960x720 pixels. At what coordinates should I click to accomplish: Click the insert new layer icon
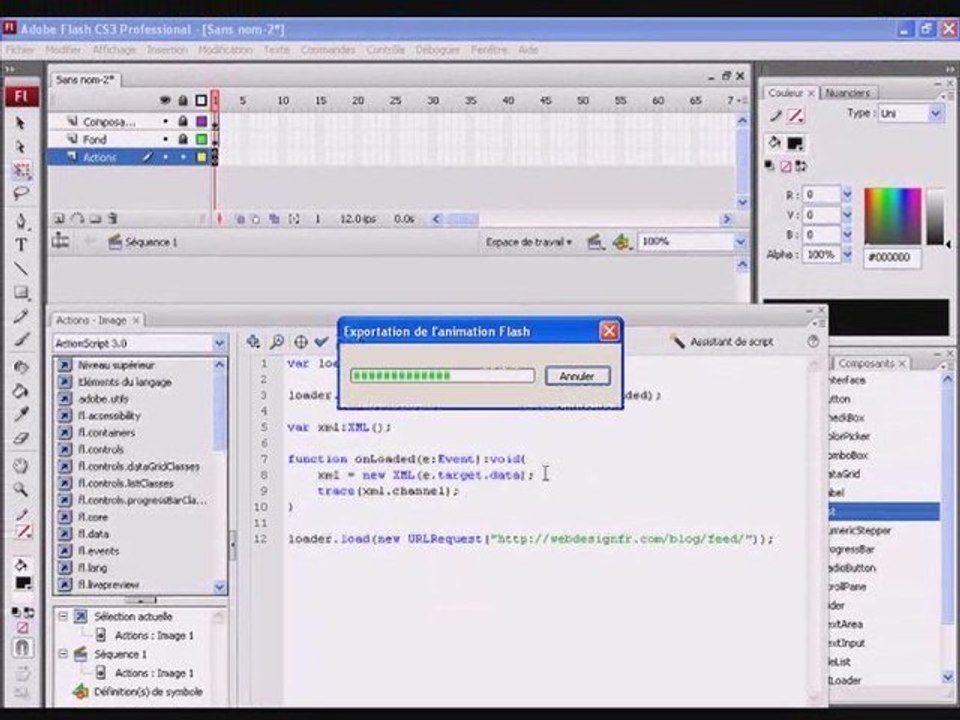pyautogui.click(x=59, y=218)
